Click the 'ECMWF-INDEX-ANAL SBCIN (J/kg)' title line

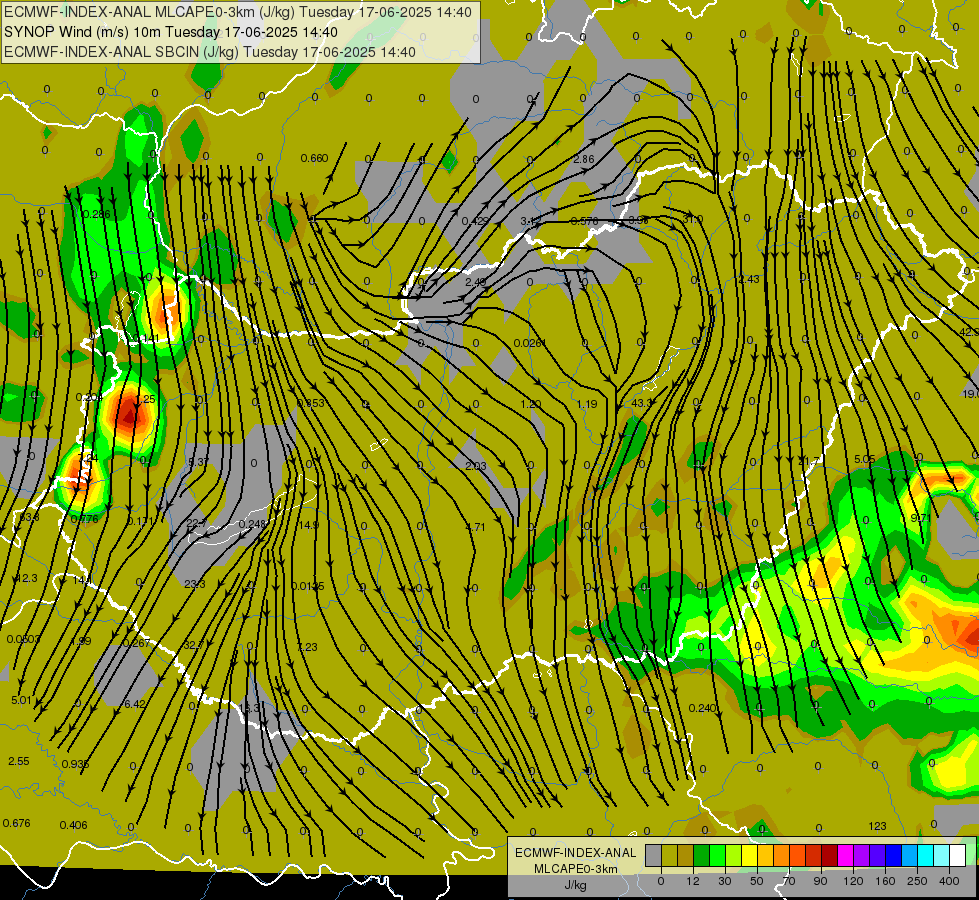click(122, 52)
